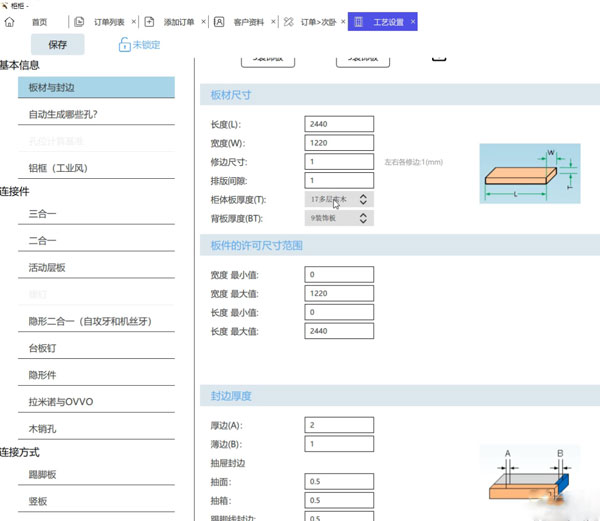Click the 长度(L) input field

(x=339, y=124)
